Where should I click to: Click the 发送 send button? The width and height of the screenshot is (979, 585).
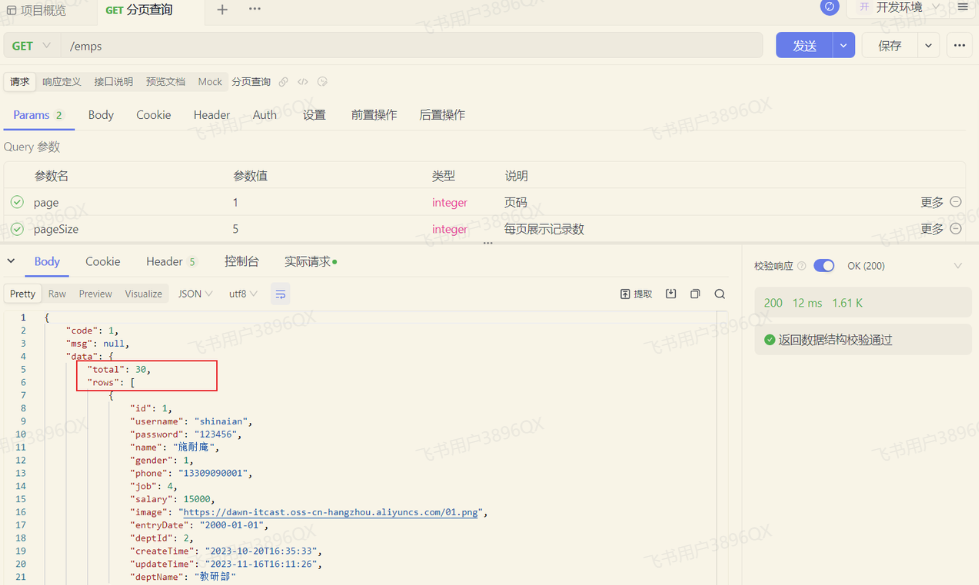804,46
